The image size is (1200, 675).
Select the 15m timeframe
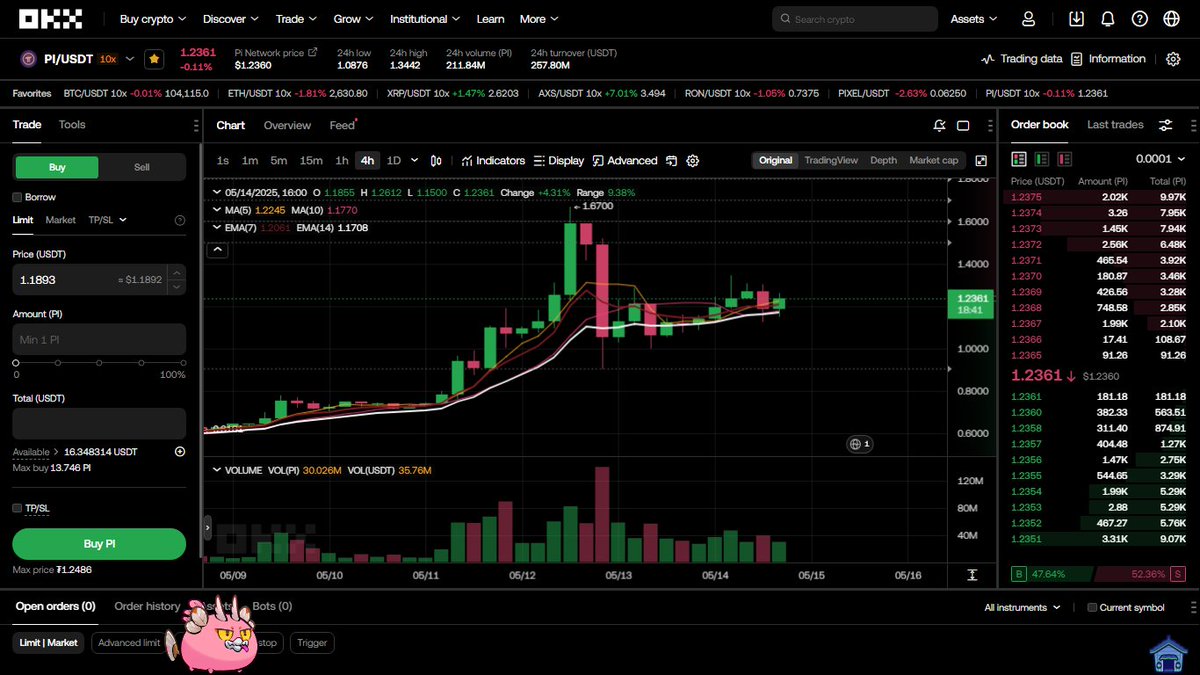(x=311, y=160)
